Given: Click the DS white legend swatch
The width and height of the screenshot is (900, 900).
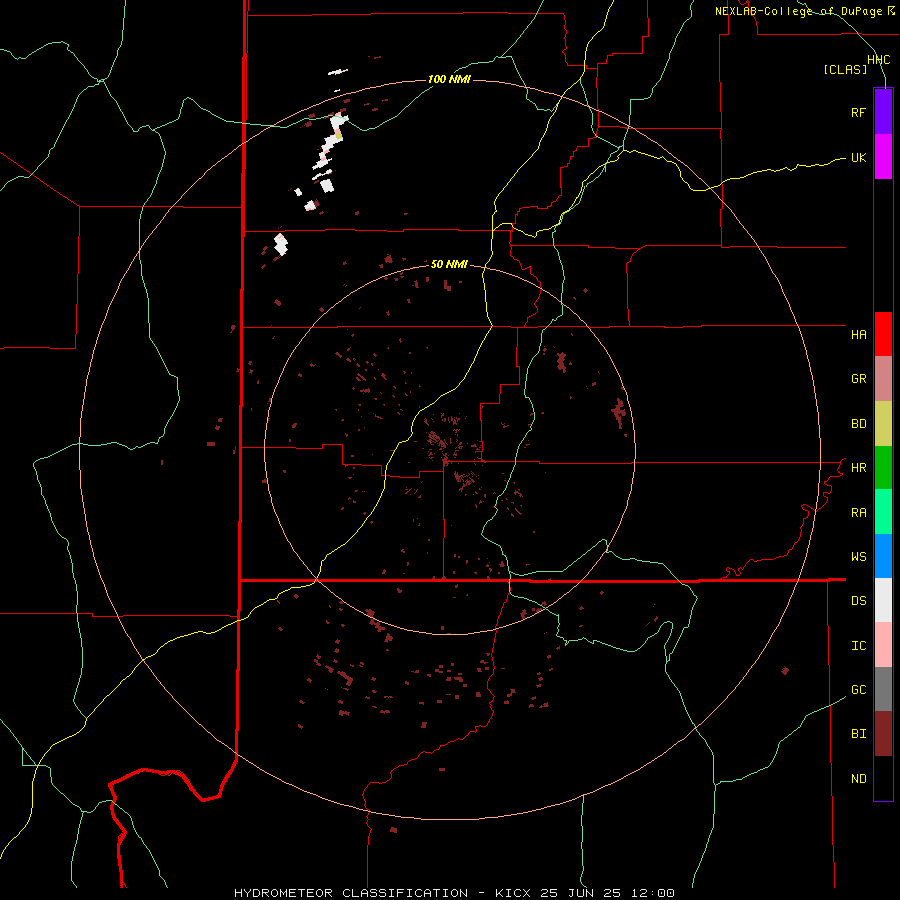Looking at the screenshot, I should [883, 600].
